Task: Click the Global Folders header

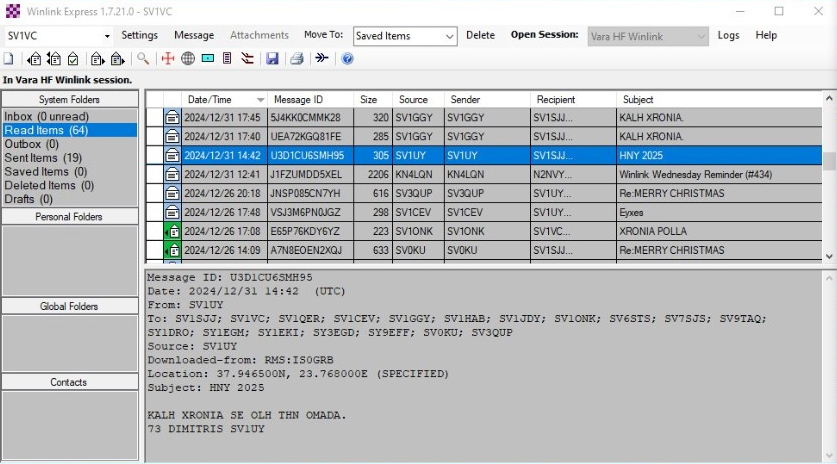Action: pos(69,306)
